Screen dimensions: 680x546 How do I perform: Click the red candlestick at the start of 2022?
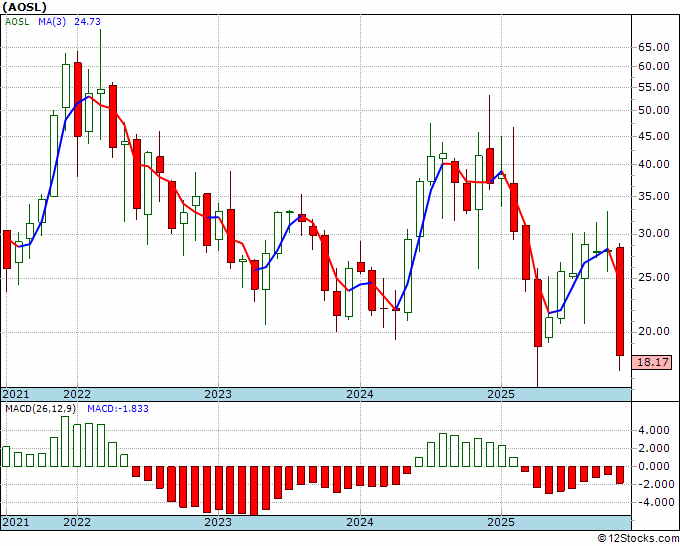(x=78, y=99)
